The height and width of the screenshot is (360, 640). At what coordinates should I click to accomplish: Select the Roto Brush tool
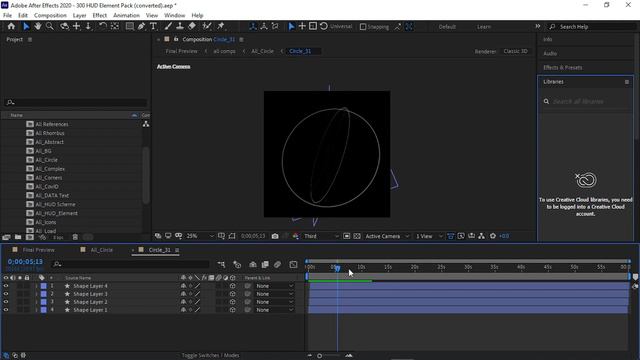pyautogui.click(x=207, y=26)
